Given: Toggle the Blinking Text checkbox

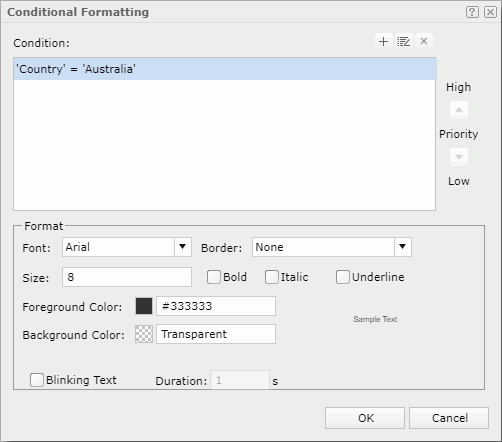Looking at the screenshot, I should point(37,380).
